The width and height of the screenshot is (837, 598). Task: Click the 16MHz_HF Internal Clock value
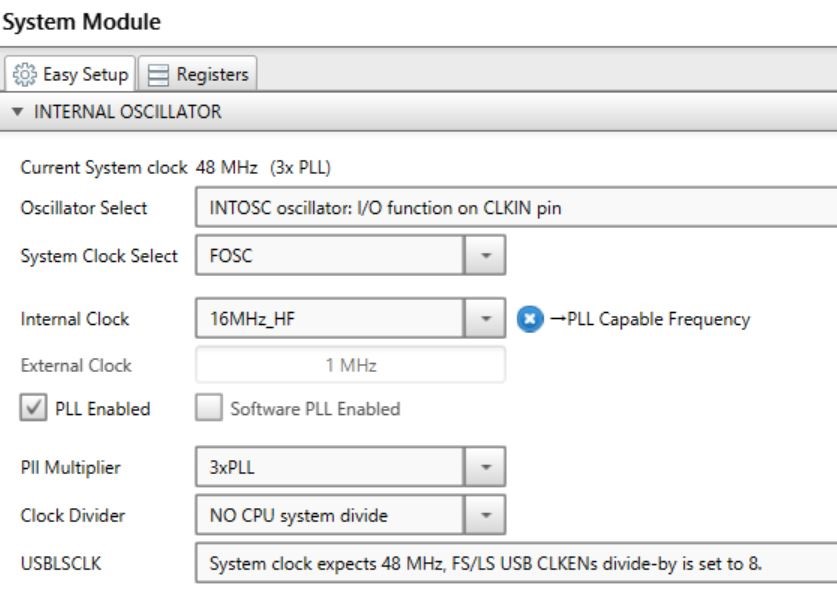pos(330,320)
